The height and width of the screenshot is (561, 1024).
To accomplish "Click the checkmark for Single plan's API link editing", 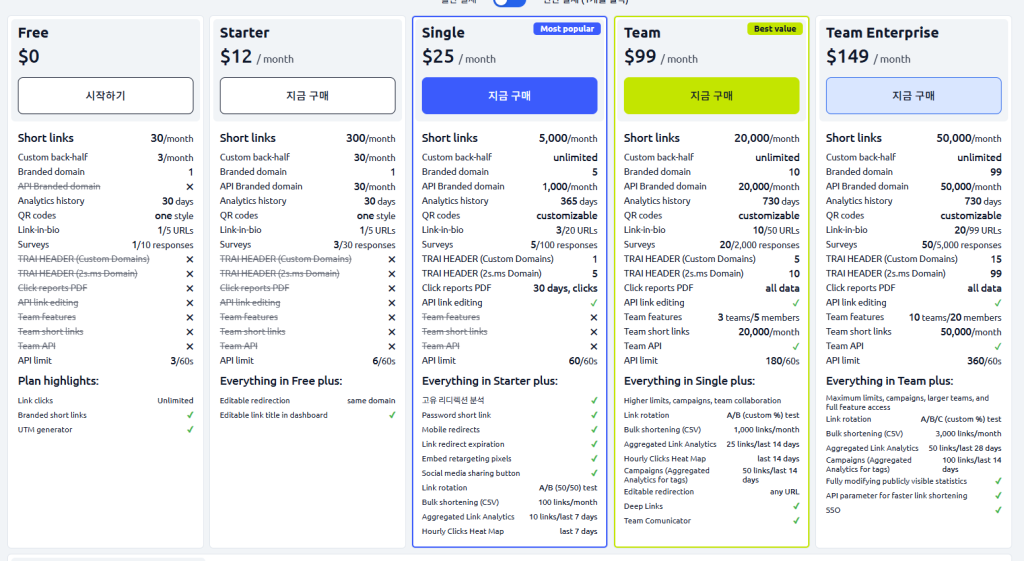I will pyautogui.click(x=594, y=303).
